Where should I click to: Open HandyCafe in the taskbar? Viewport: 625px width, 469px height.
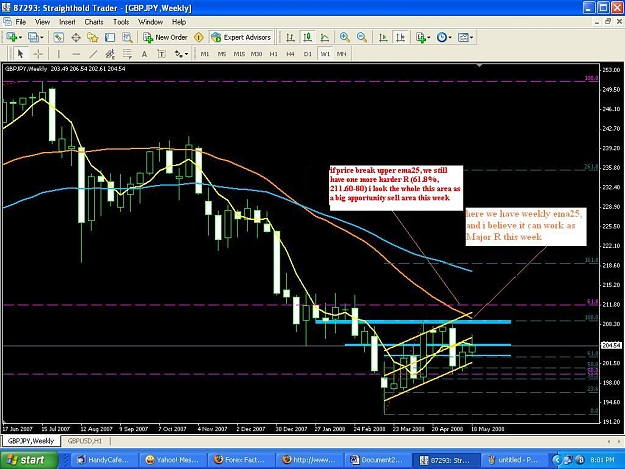tap(104, 460)
